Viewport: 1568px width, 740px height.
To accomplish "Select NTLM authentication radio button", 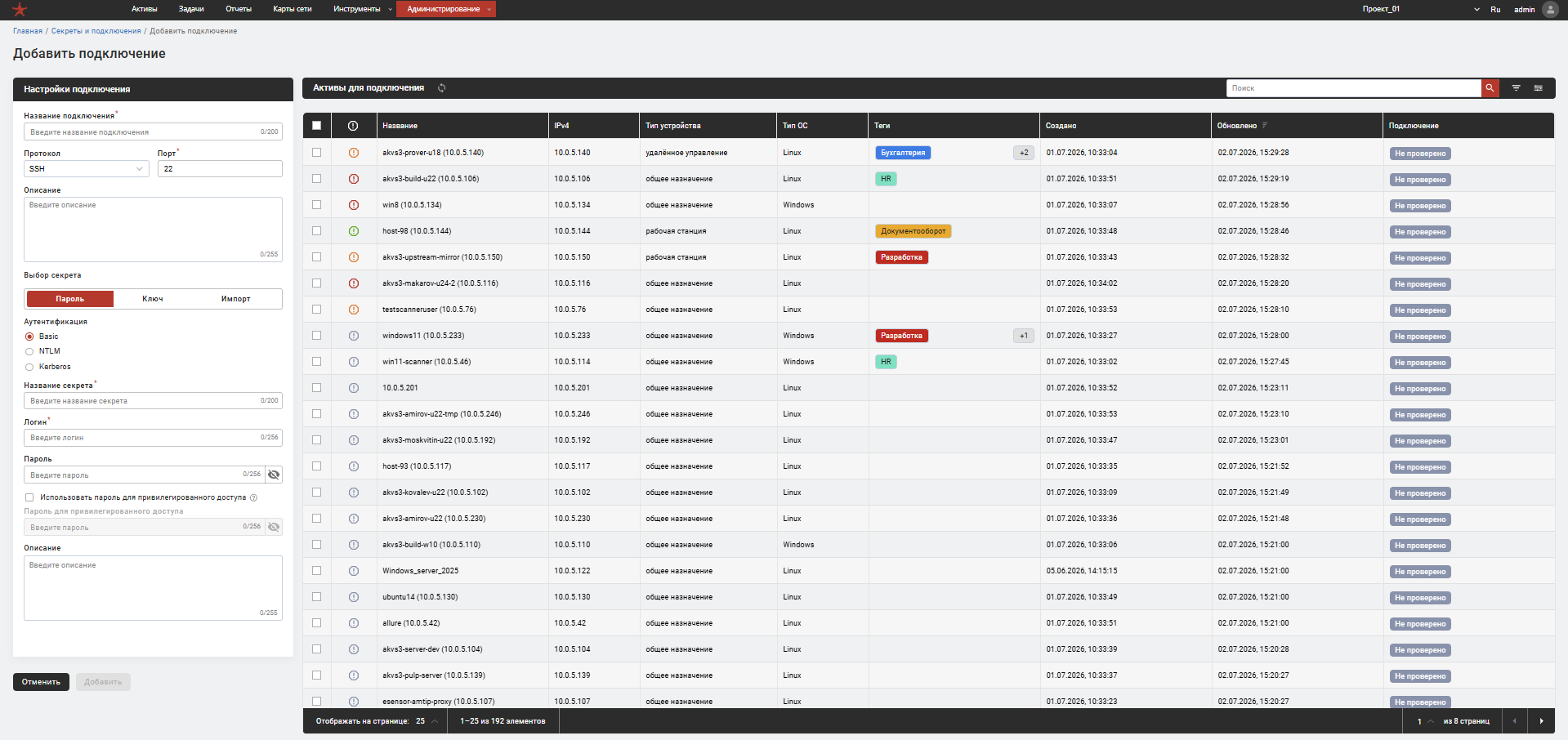I will 29,351.
